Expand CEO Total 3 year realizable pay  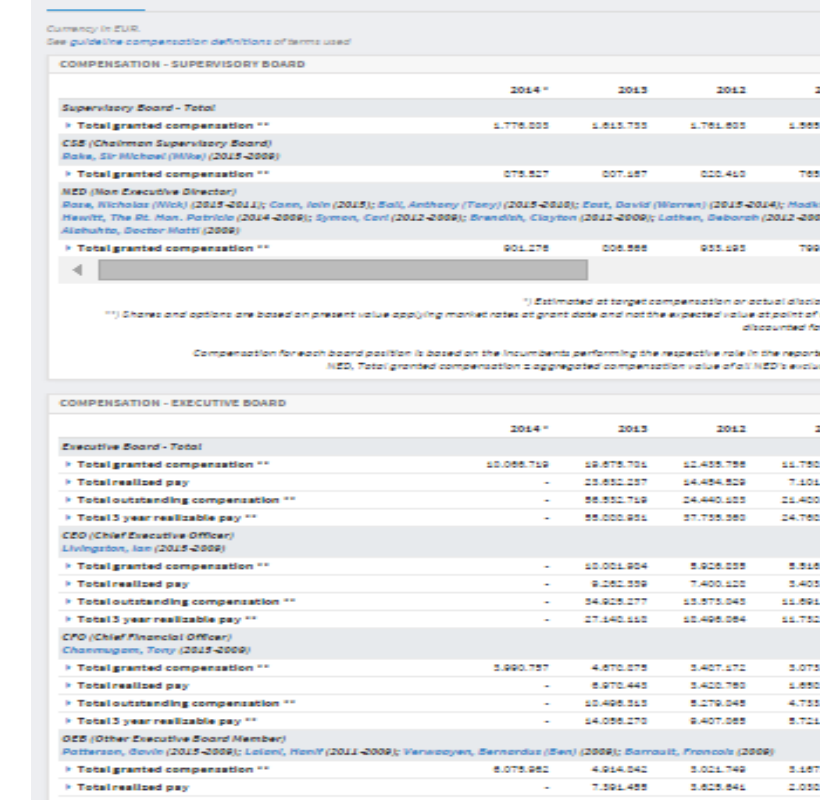coord(67,619)
